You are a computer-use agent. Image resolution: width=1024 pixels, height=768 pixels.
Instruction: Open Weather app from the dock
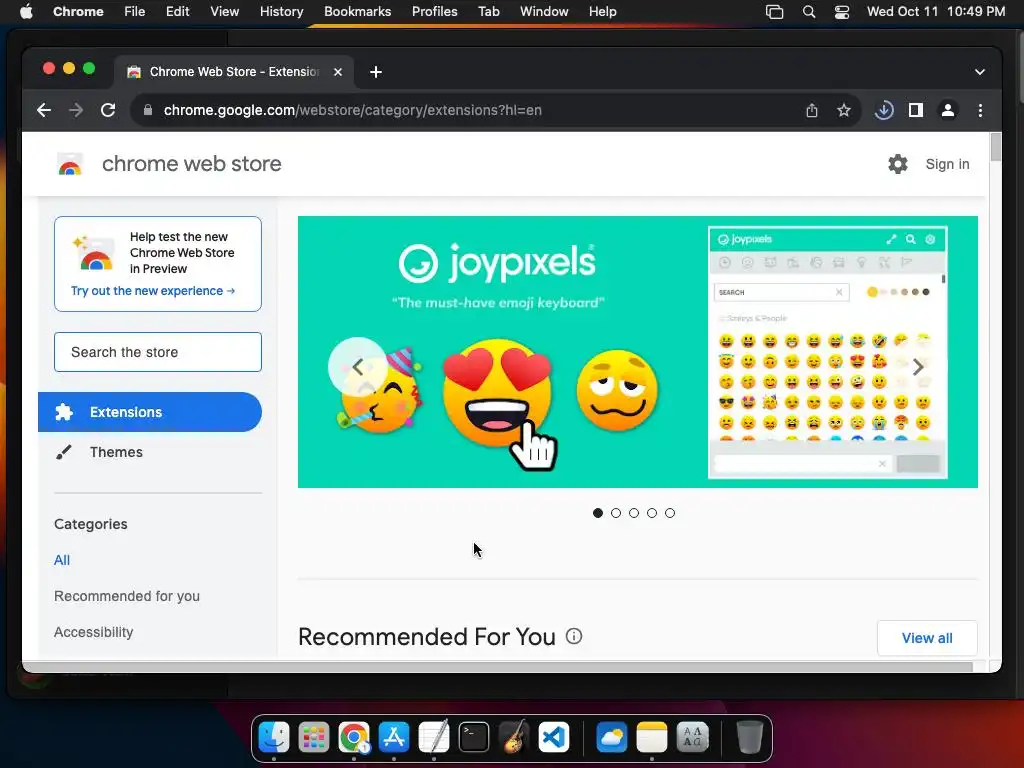click(612, 737)
